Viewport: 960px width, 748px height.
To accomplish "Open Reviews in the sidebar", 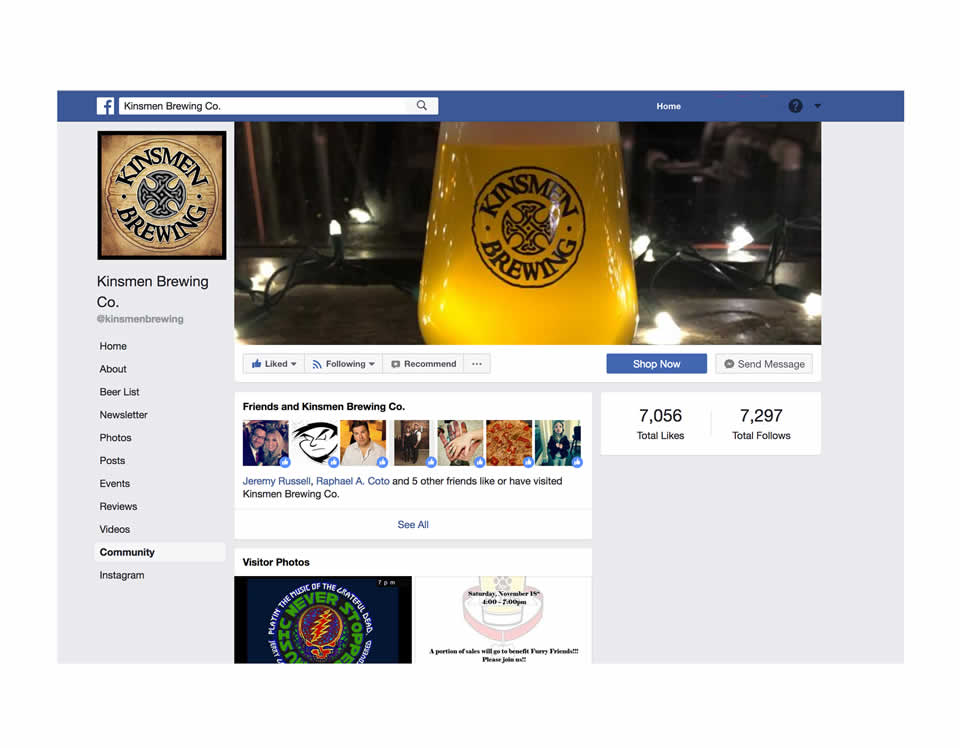I will (x=118, y=506).
